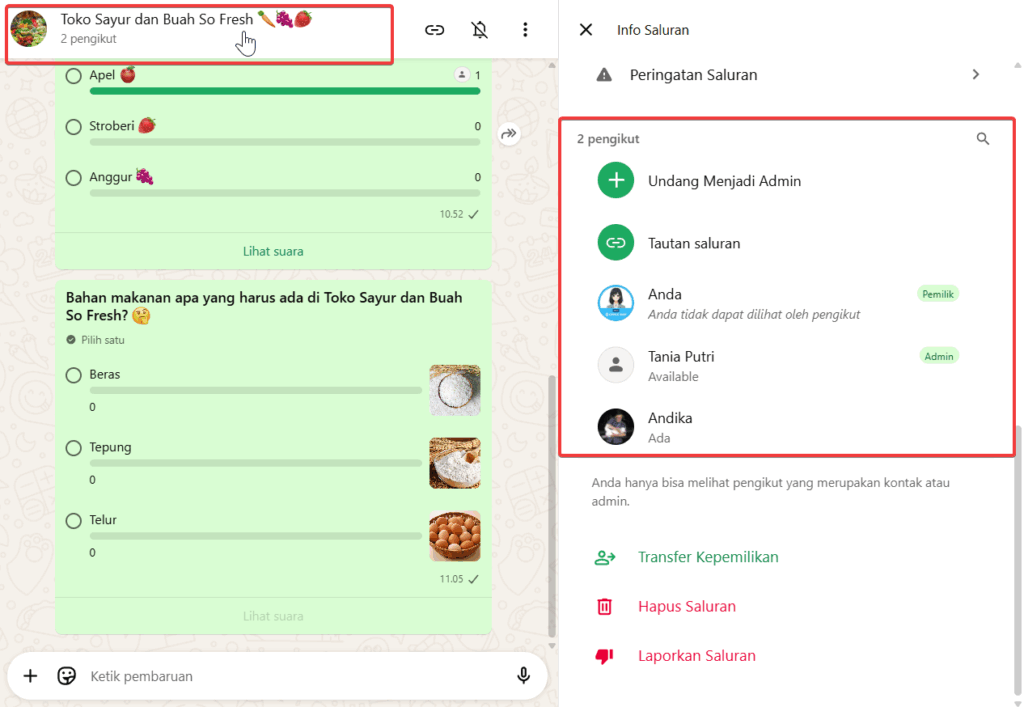Screen dimensions: 1024x707
Task: Open the plus attachment menu
Action: click(x=30, y=676)
